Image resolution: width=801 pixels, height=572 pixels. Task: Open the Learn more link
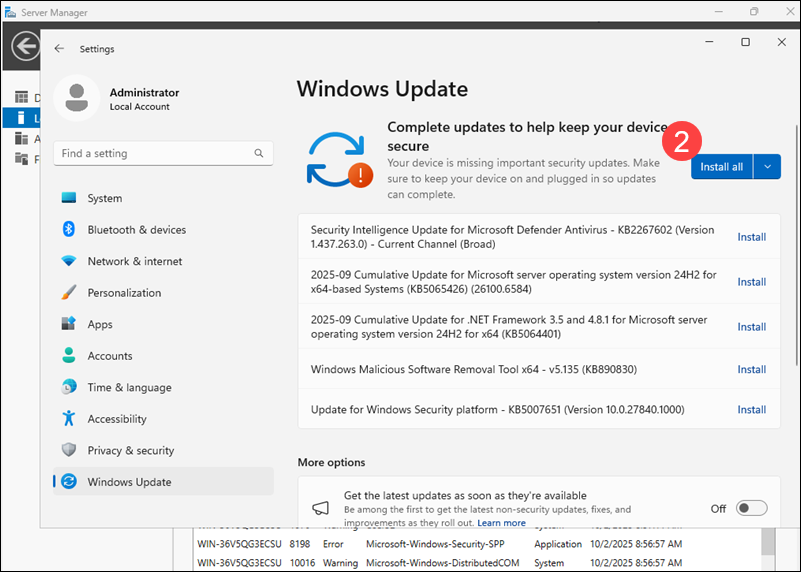point(501,523)
